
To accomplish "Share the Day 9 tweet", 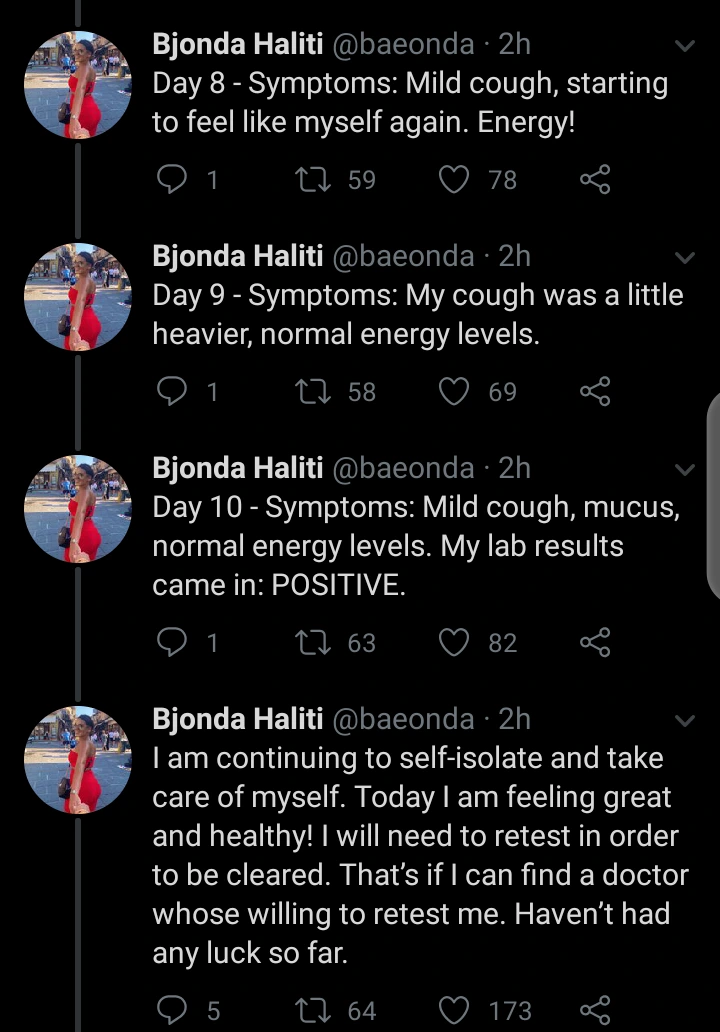I will click(x=596, y=391).
